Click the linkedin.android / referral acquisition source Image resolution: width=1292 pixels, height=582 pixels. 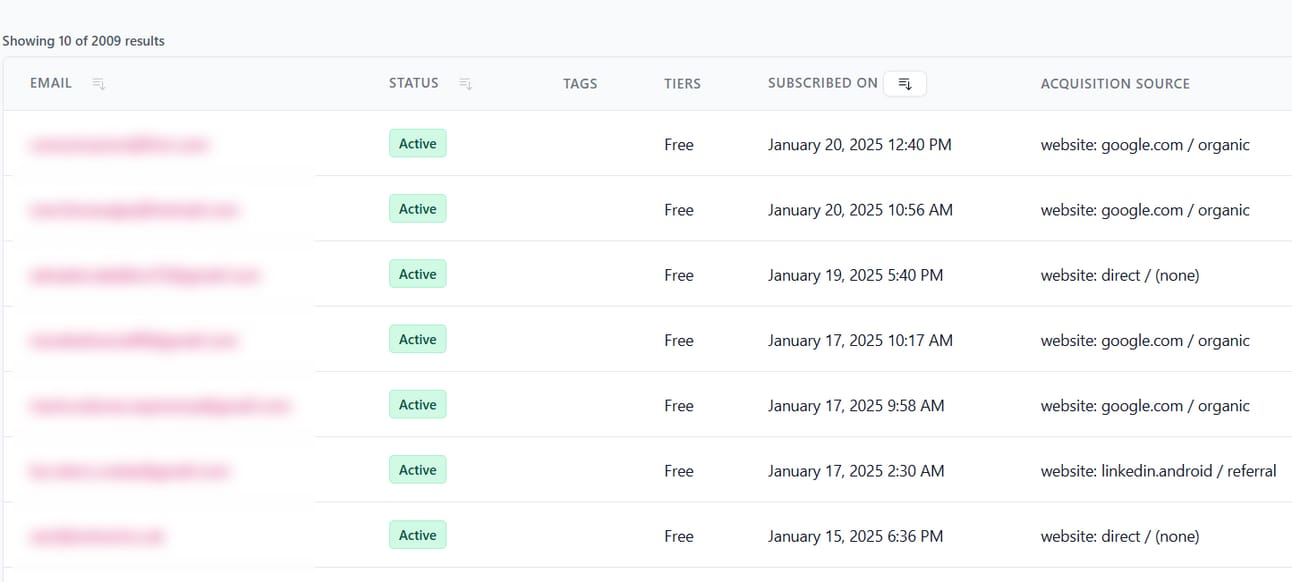1158,471
